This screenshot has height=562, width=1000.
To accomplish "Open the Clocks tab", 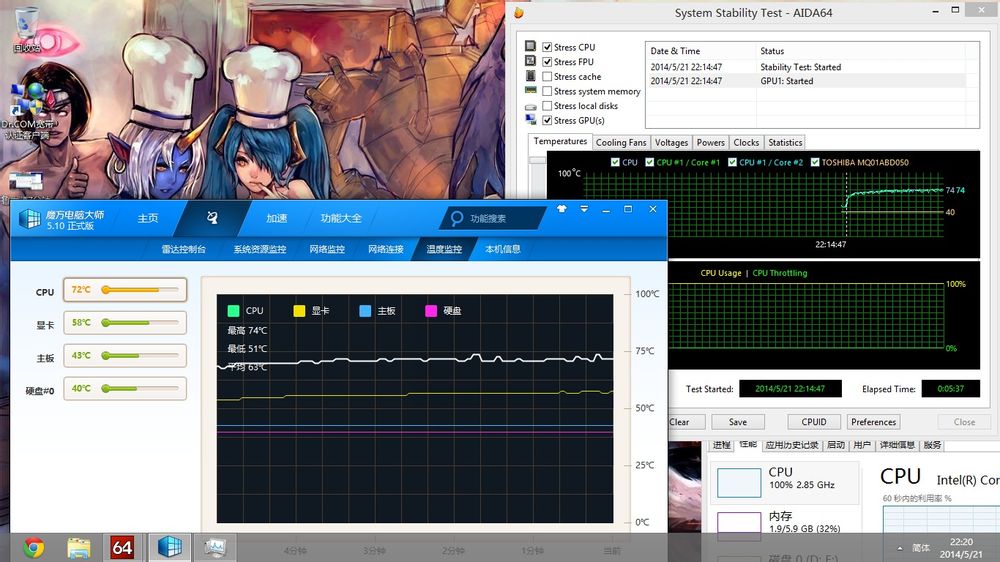I will tap(746, 143).
